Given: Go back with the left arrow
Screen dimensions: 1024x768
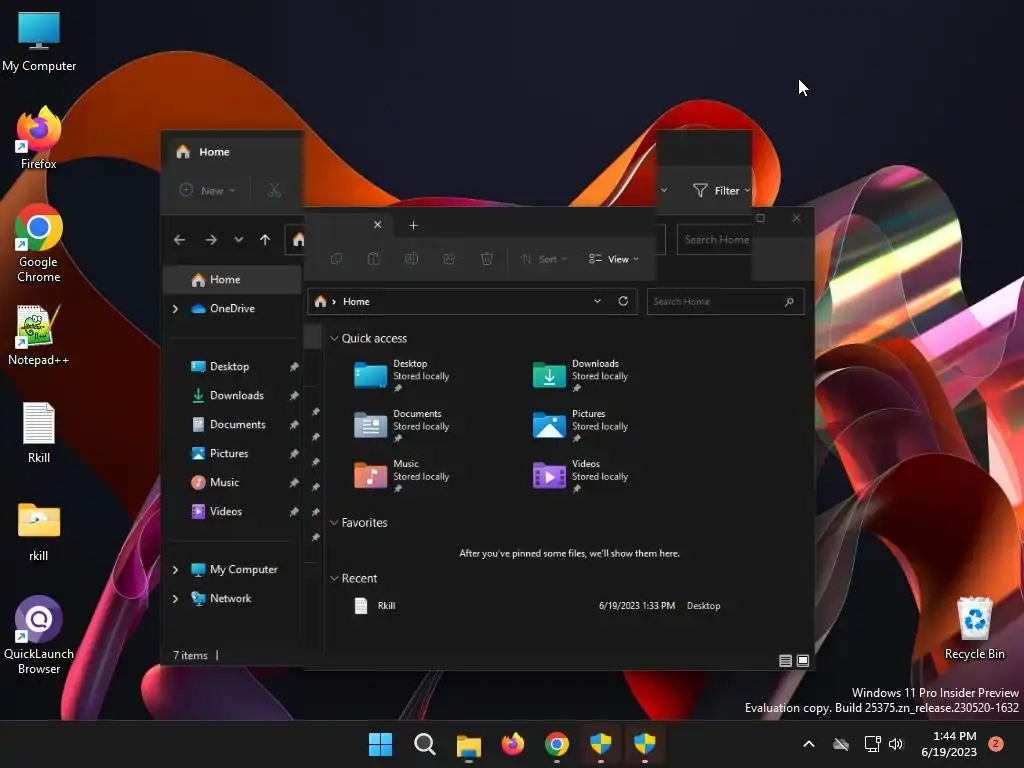Looking at the screenshot, I should pos(180,240).
